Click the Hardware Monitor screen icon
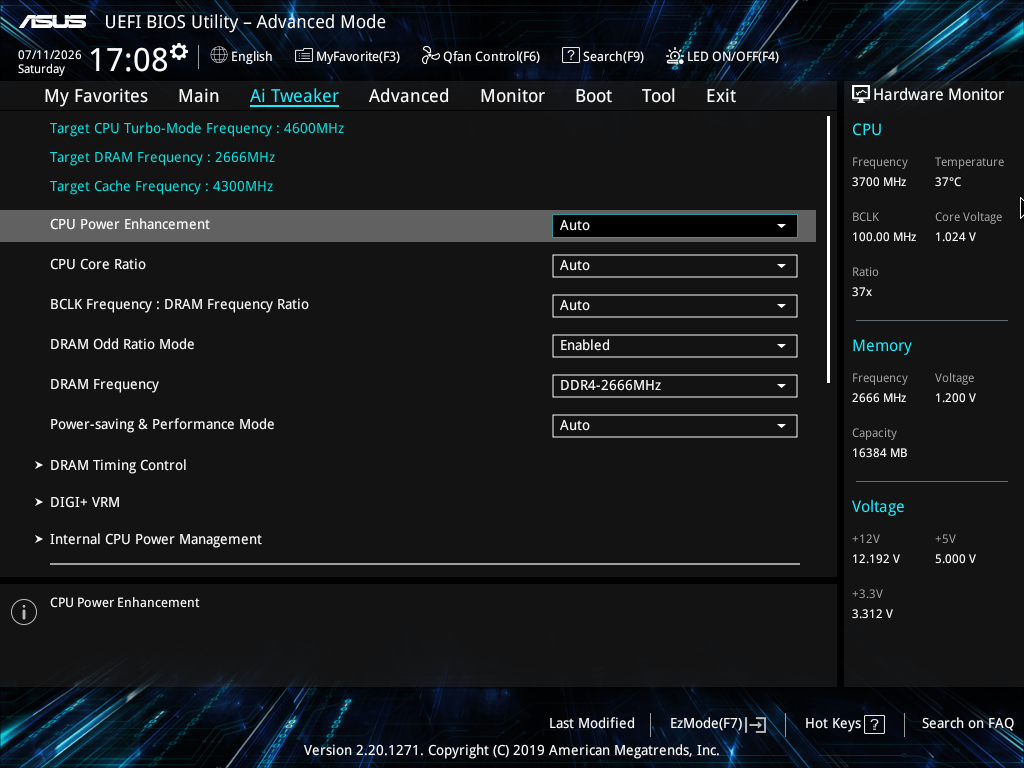 point(861,95)
